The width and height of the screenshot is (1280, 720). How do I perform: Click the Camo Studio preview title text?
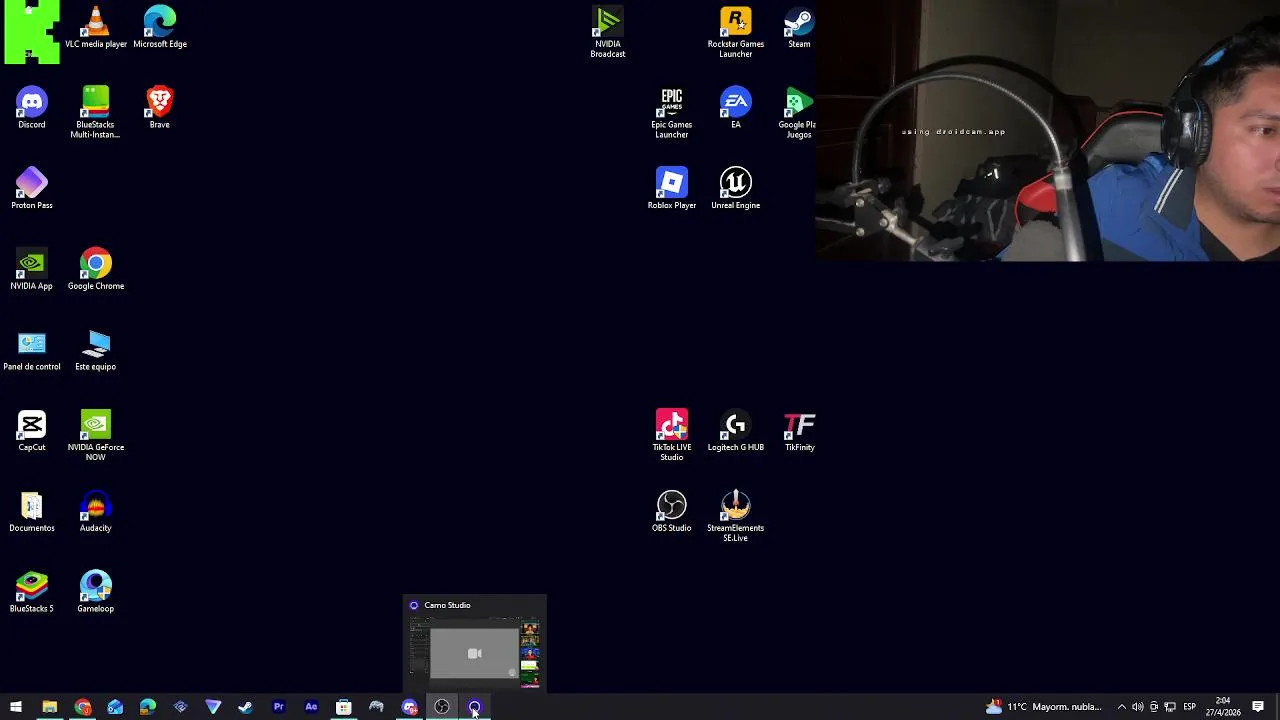click(447, 605)
